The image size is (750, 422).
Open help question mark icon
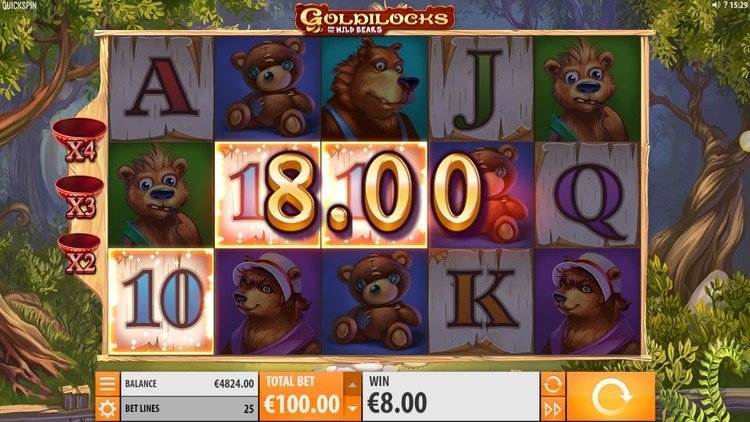click(x=725, y=4)
